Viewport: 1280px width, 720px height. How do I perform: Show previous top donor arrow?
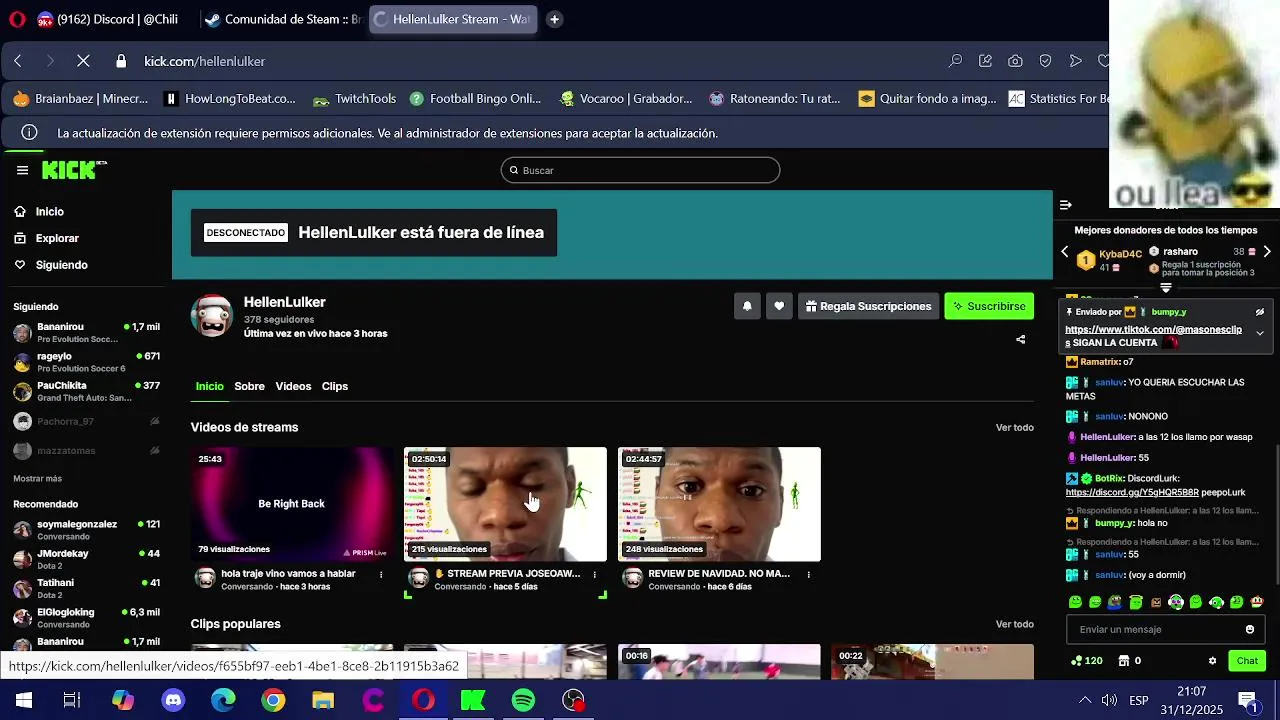tap(1065, 252)
